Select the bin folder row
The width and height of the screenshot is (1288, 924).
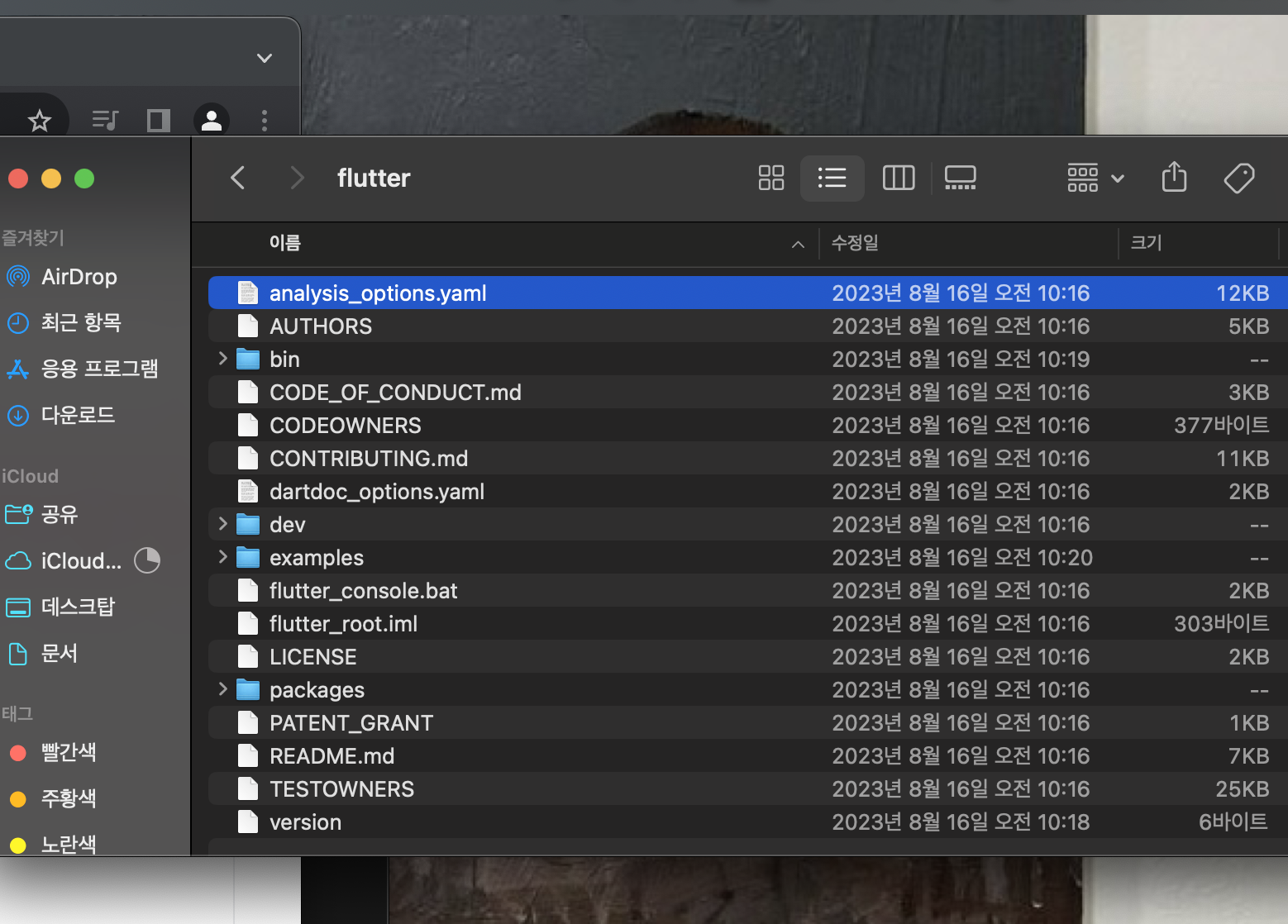point(747,359)
